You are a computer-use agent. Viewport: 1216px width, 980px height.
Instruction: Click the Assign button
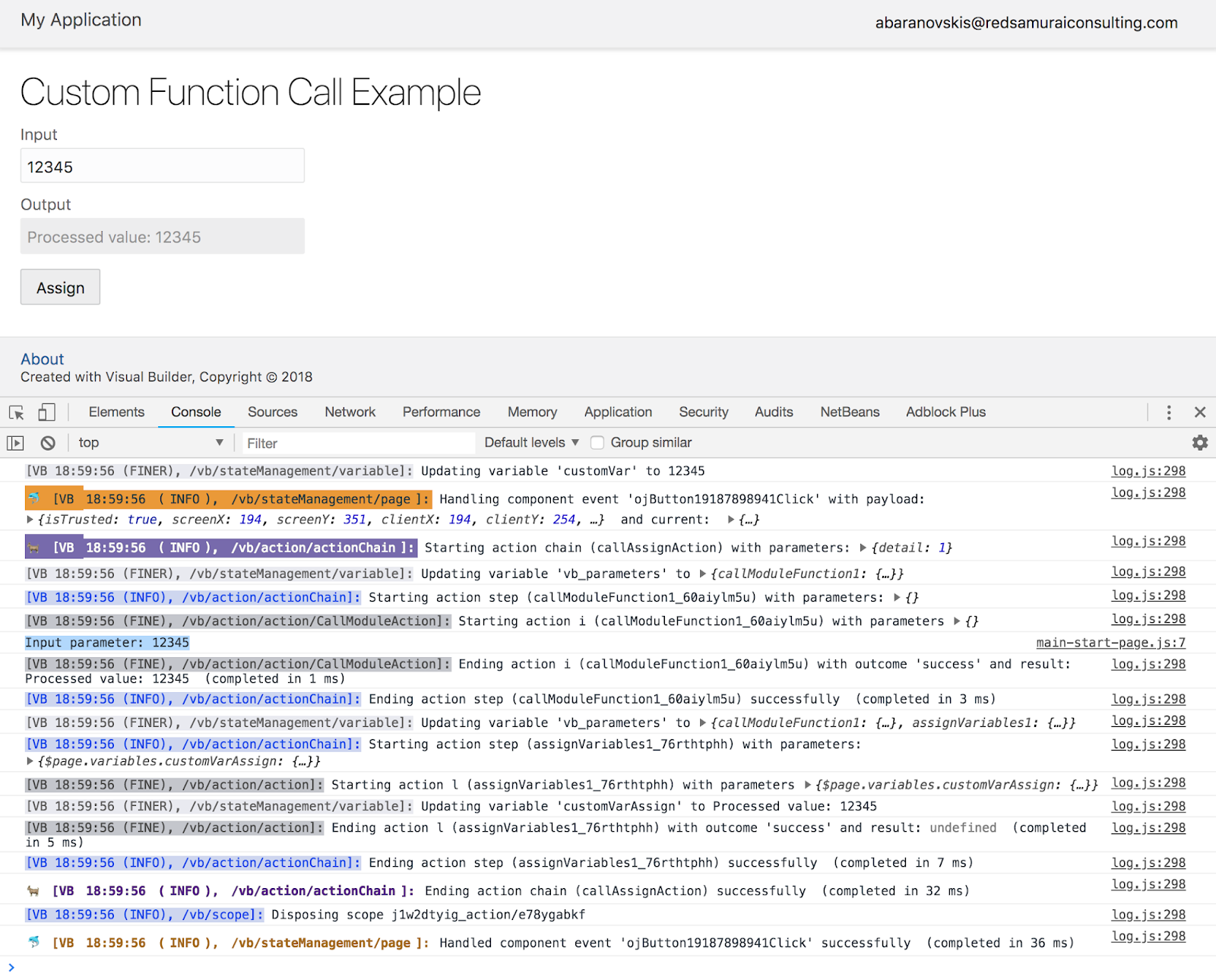coord(60,287)
